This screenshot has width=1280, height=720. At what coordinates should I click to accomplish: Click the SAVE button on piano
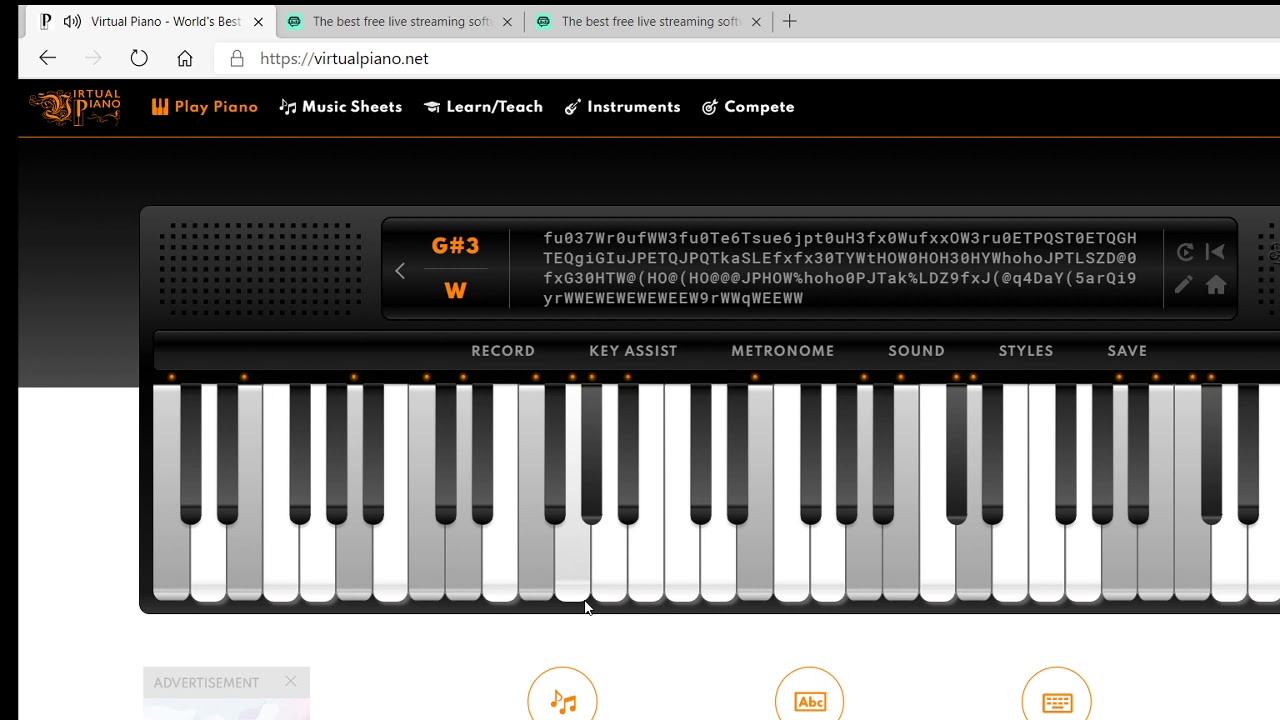(x=1127, y=351)
